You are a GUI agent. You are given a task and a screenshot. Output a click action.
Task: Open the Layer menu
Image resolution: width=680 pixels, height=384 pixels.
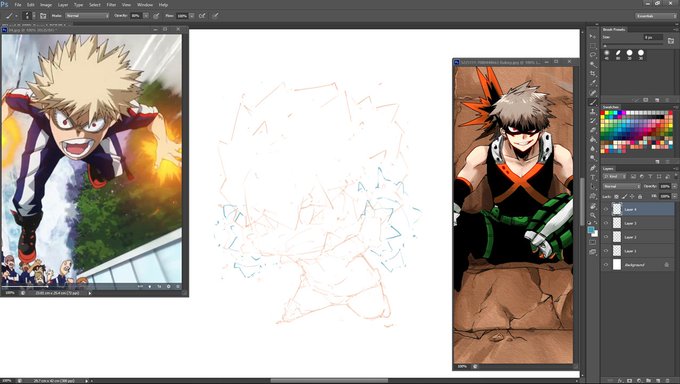coord(63,5)
